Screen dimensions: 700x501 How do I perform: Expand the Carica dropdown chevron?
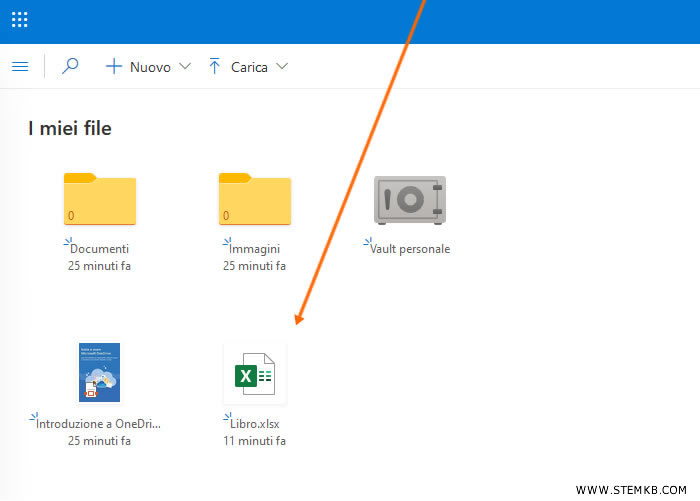[281, 67]
